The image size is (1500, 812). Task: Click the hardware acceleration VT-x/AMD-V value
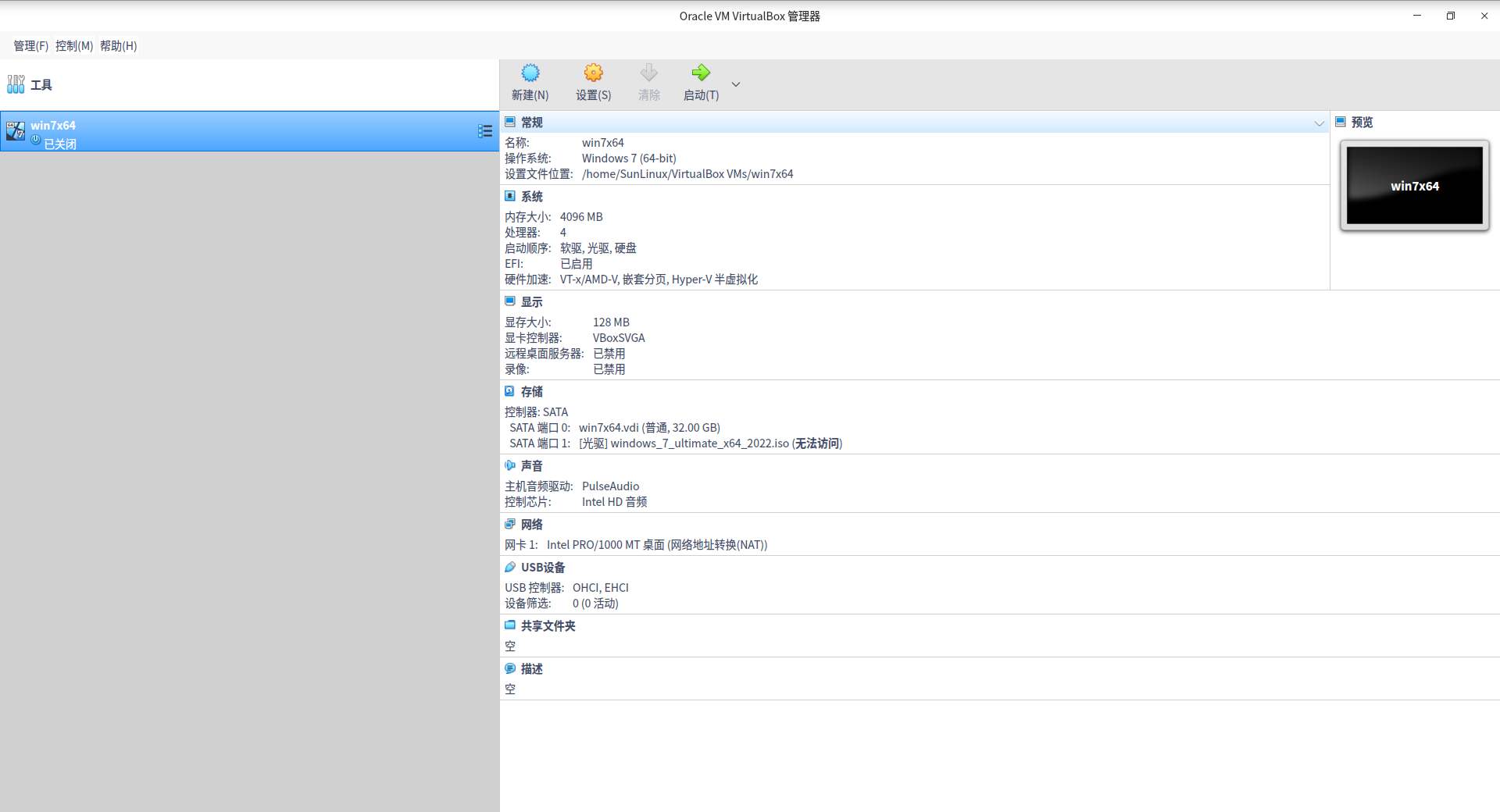coord(659,280)
